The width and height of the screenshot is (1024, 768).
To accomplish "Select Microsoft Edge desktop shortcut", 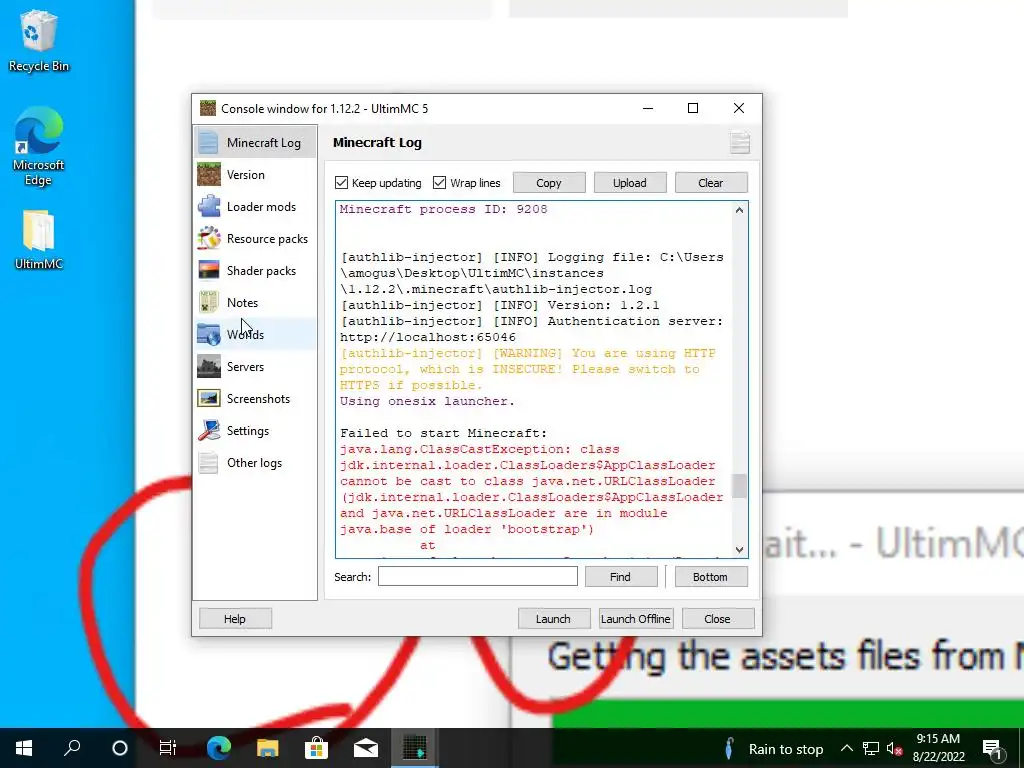I will (39, 147).
